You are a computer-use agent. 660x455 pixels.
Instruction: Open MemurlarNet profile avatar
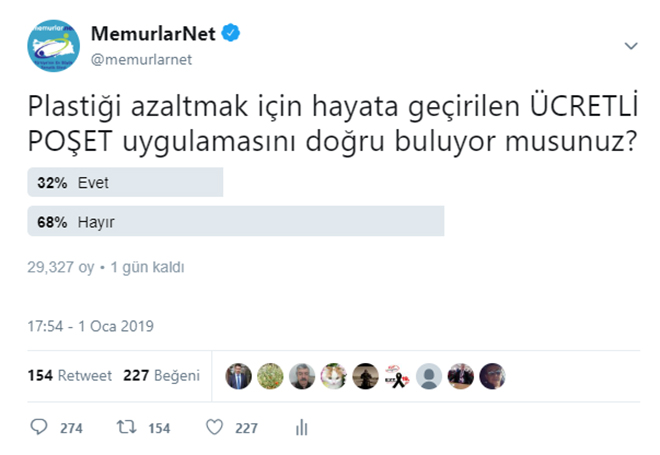click(53, 45)
